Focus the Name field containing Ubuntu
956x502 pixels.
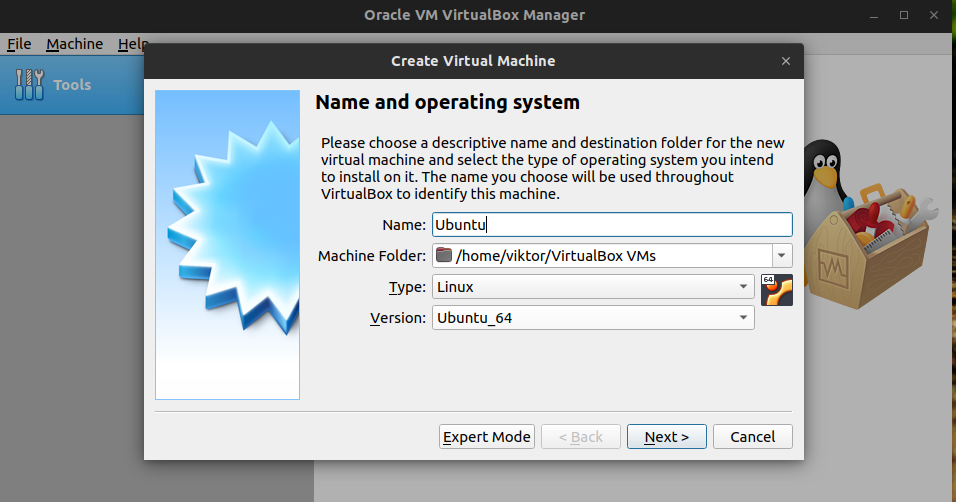point(612,225)
